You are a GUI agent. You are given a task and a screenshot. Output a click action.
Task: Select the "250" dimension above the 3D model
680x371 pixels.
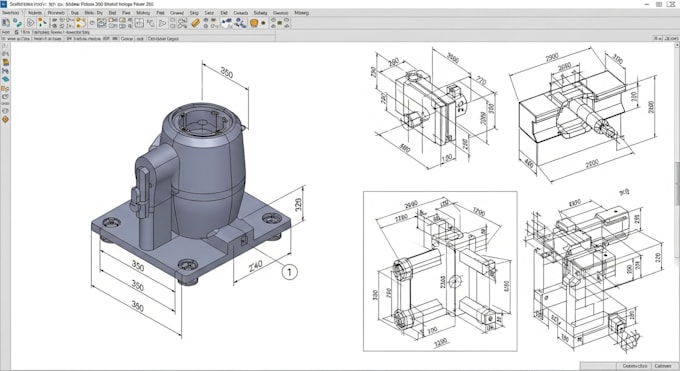(x=227, y=72)
